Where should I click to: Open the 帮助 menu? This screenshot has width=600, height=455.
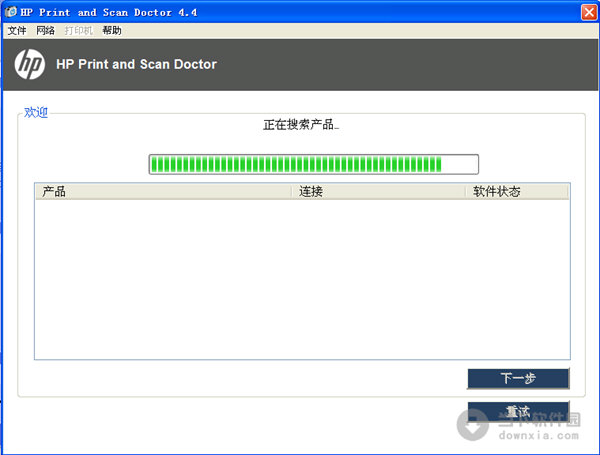(x=112, y=31)
